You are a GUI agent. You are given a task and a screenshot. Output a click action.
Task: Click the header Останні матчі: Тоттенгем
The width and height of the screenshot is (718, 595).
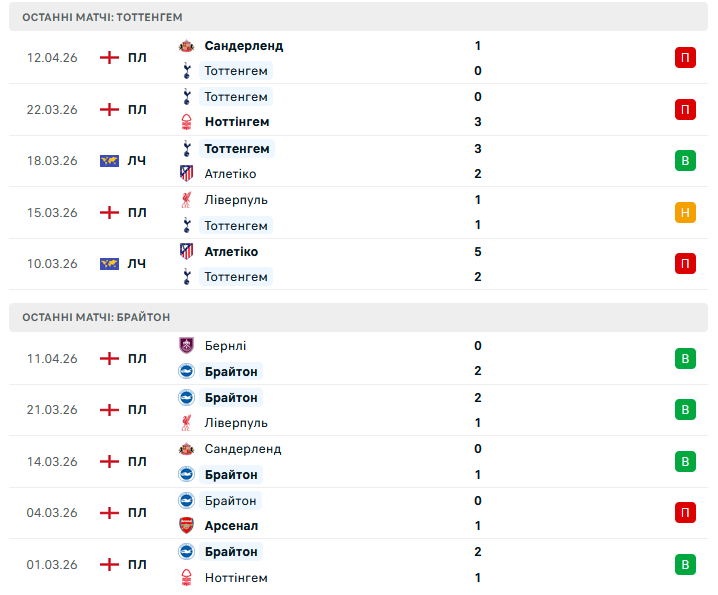(x=102, y=17)
